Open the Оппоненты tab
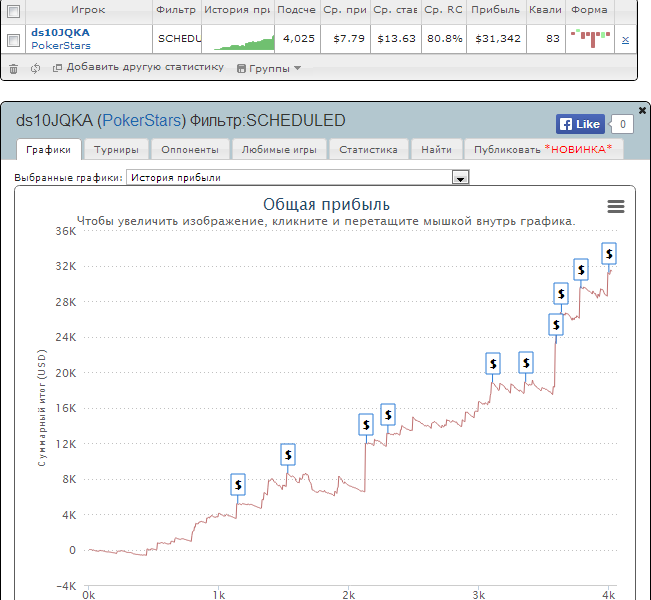The width and height of the screenshot is (651, 600). pyautogui.click(x=189, y=149)
